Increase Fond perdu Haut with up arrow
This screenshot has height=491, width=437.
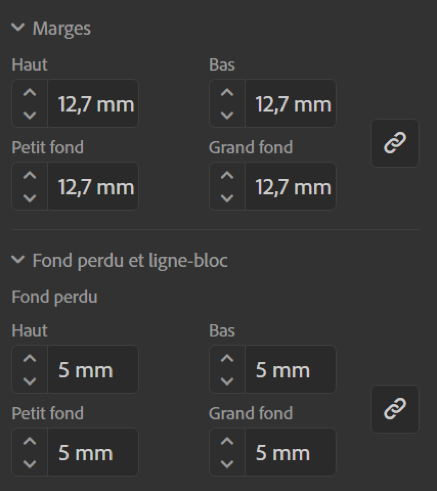tap(30, 359)
